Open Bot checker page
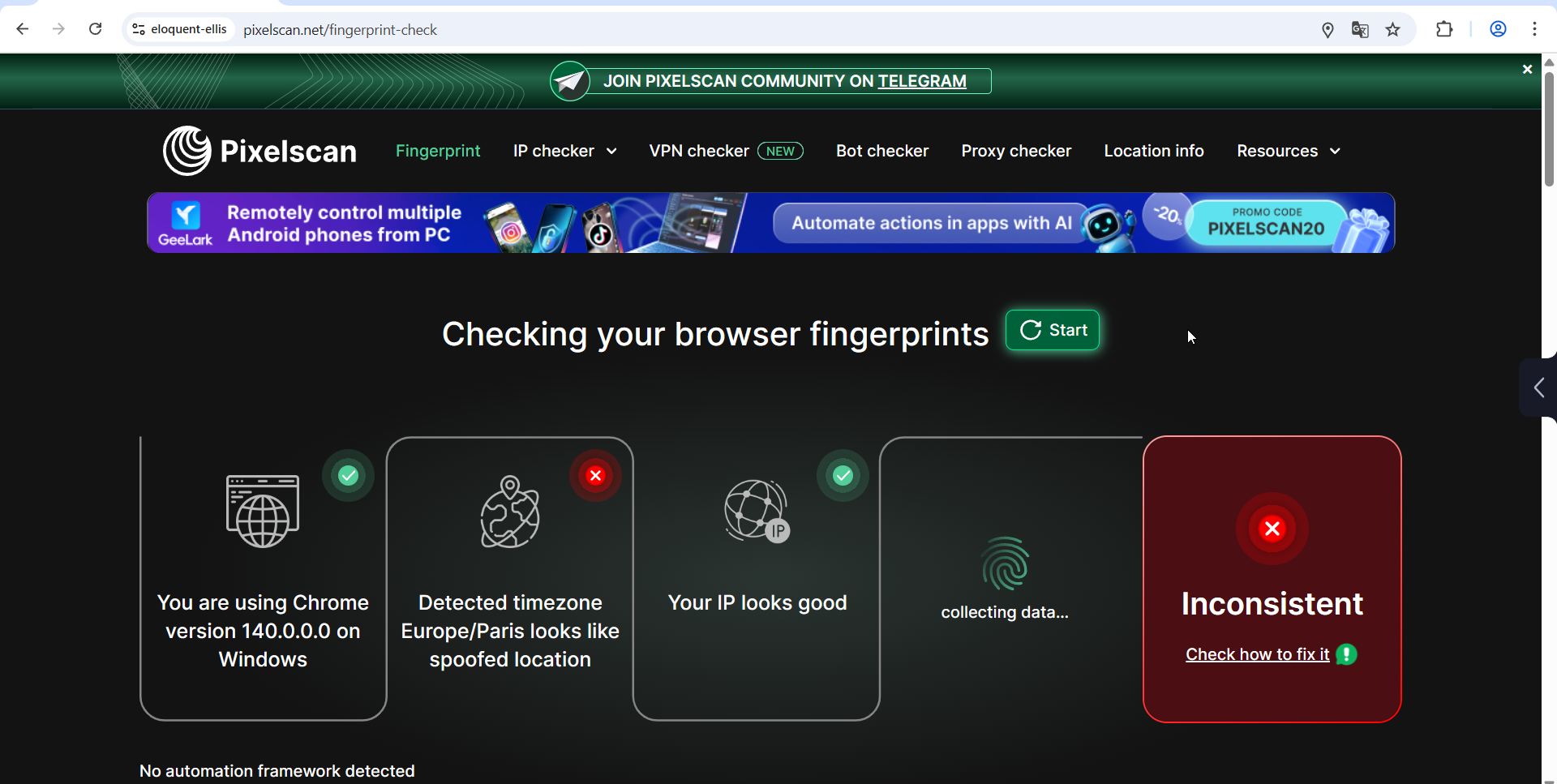 pyautogui.click(x=882, y=151)
